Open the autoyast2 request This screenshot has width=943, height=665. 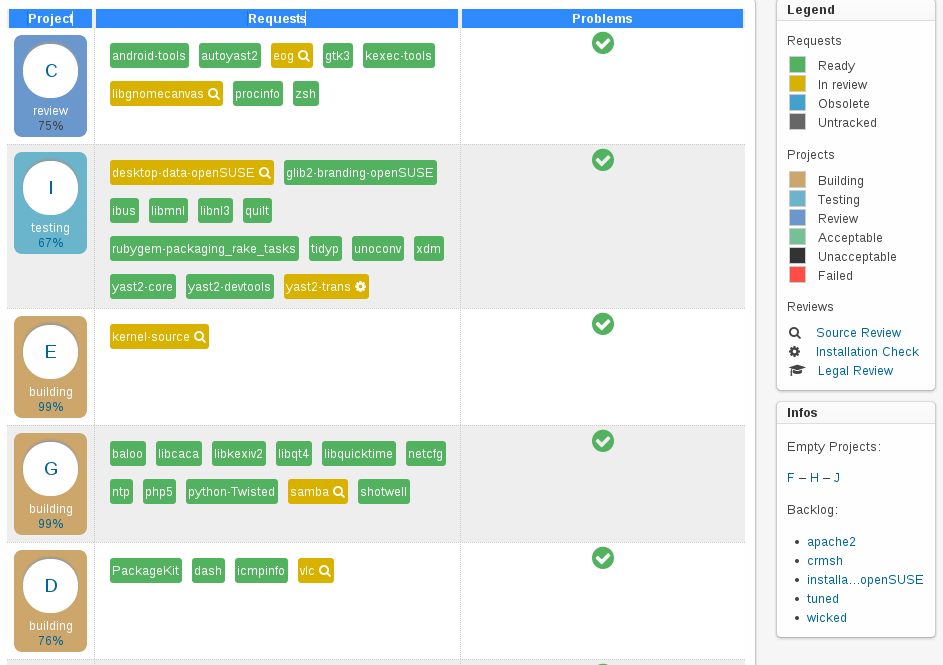[x=230, y=56]
